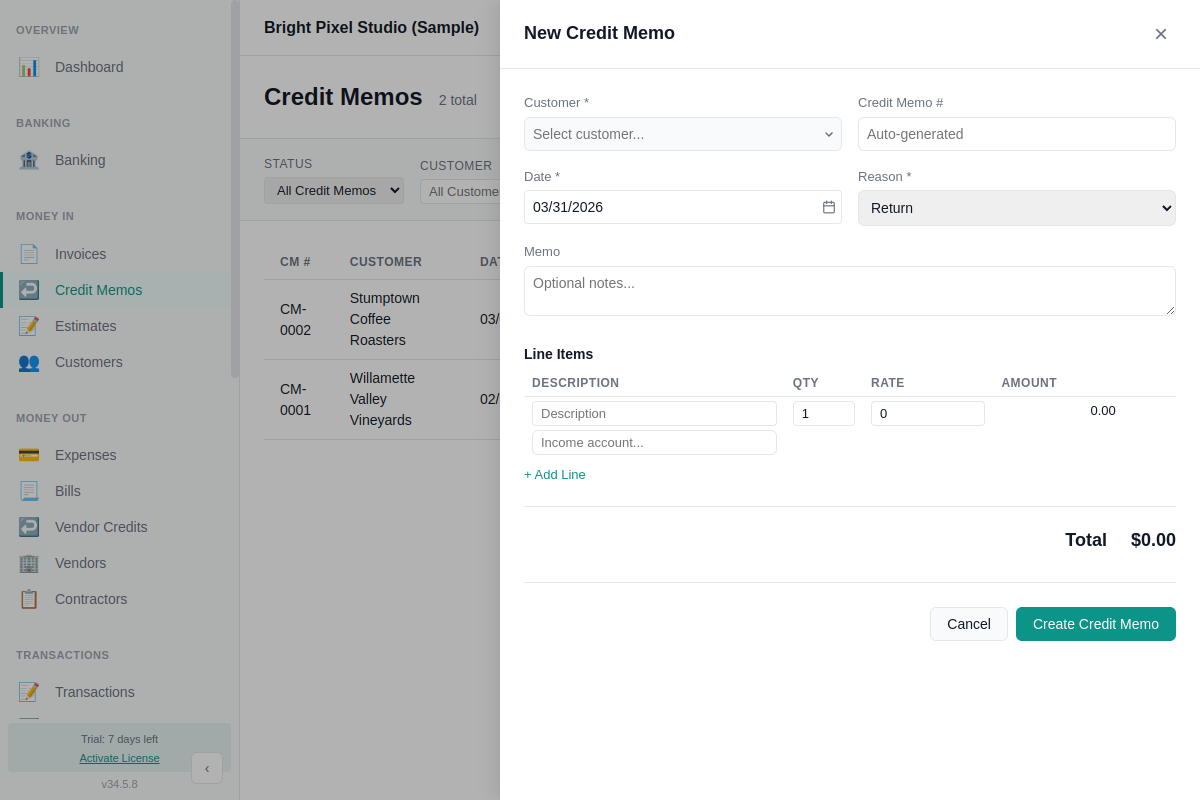Open Banking via its bank icon
This screenshot has width=1200, height=800.
click(29, 160)
